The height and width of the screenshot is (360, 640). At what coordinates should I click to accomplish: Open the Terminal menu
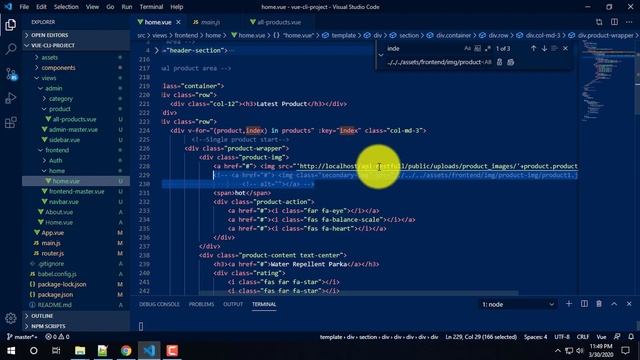tap(151, 7)
